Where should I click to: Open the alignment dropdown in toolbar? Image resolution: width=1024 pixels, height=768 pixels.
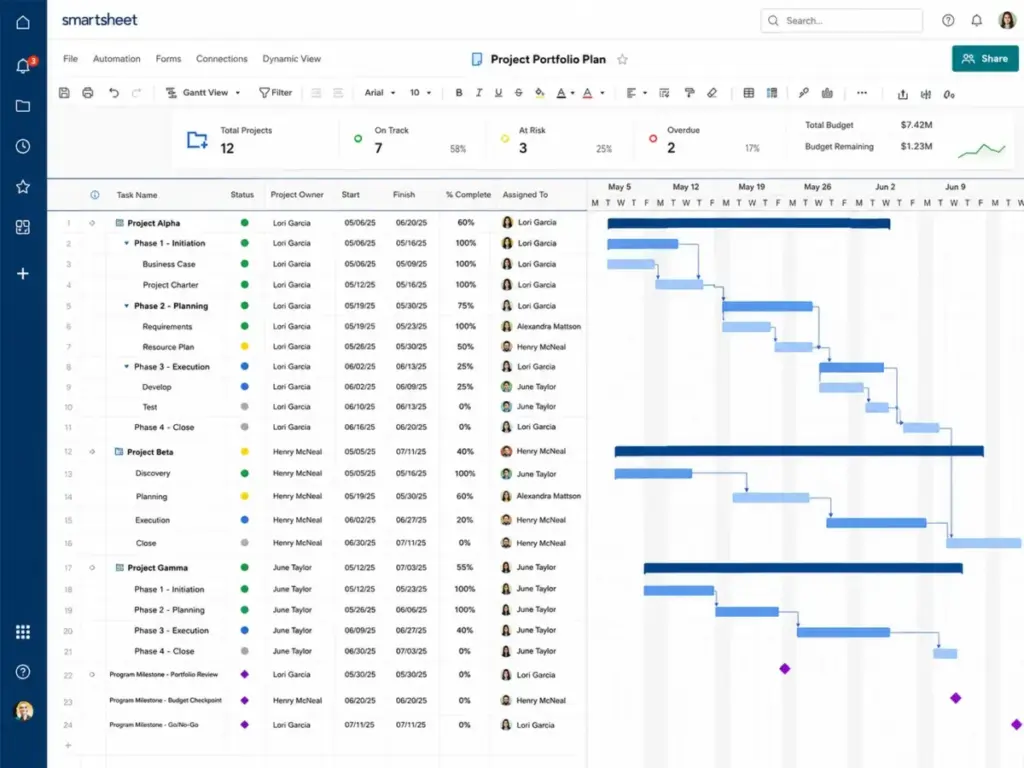(636, 93)
